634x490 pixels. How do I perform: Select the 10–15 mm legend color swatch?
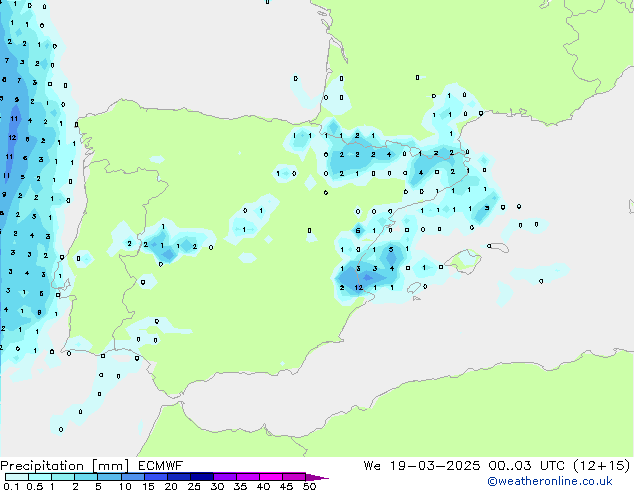point(132,477)
